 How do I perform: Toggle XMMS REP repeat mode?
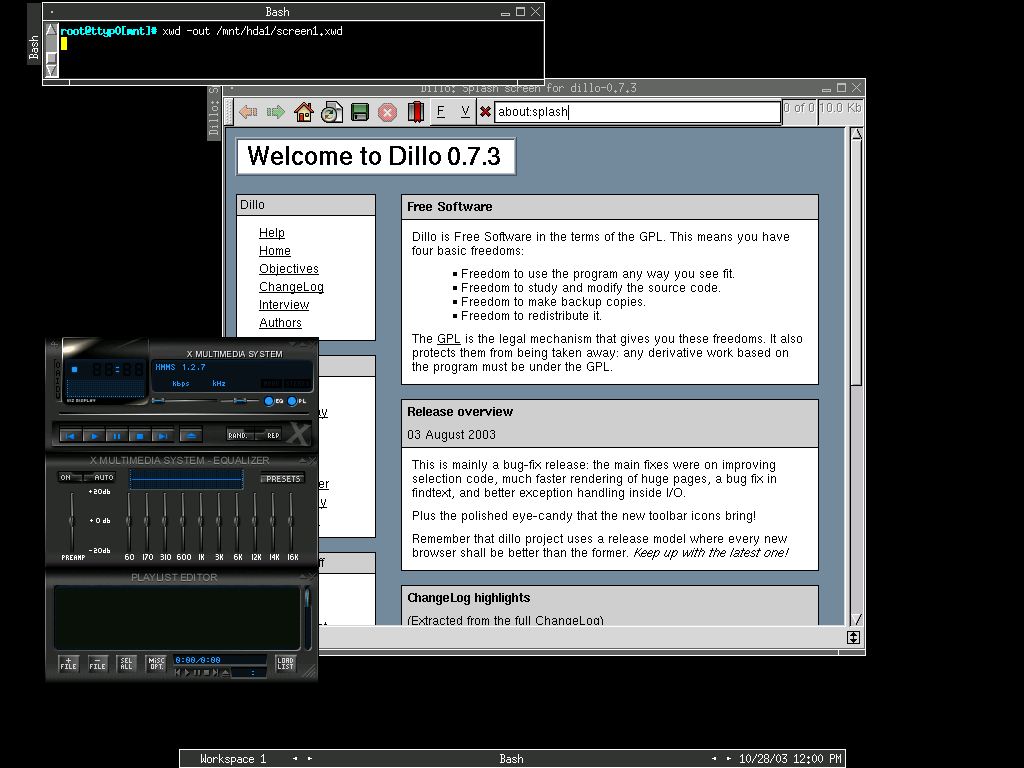click(270, 435)
